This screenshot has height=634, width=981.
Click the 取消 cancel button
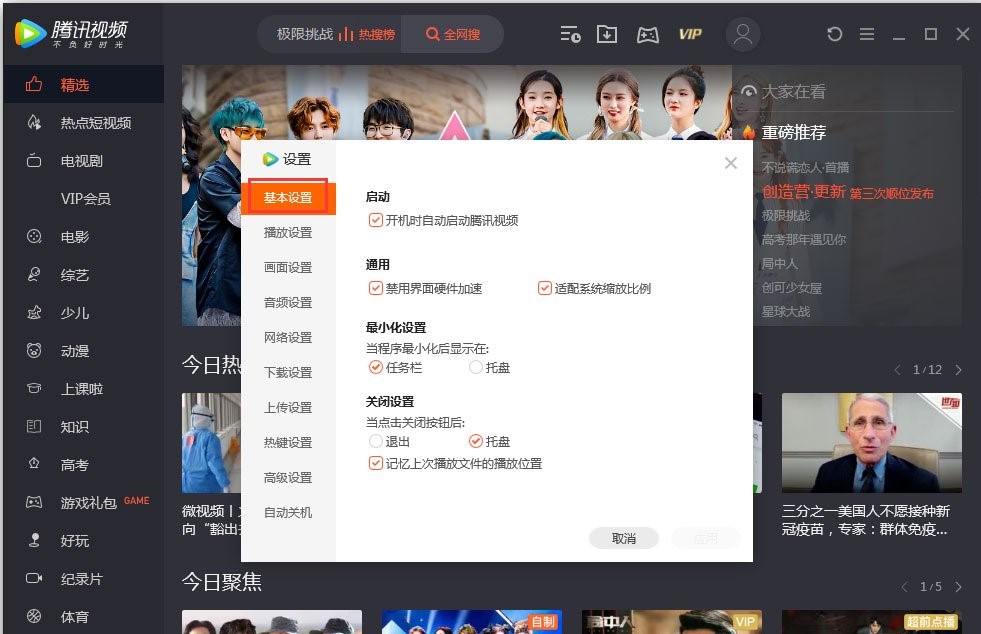coord(623,537)
